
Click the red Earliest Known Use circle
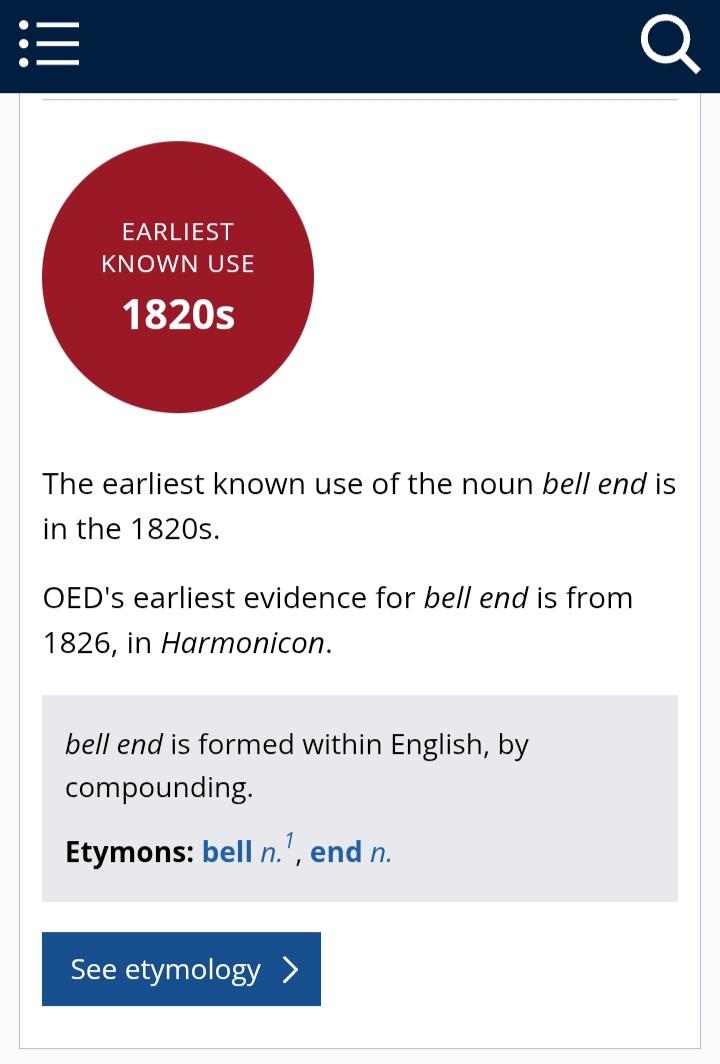pyautogui.click(x=178, y=370)
